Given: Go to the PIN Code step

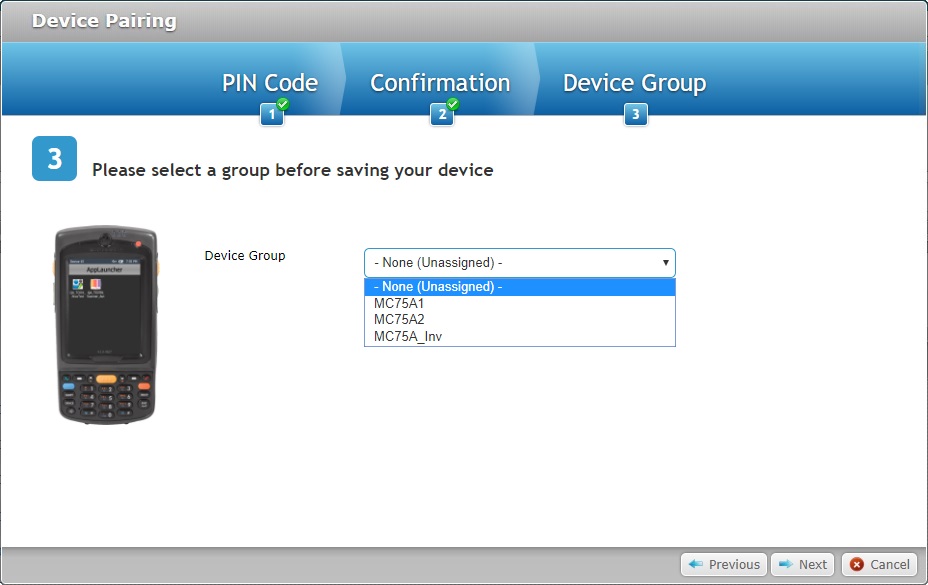Looking at the screenshot, I should pos(269,83).
